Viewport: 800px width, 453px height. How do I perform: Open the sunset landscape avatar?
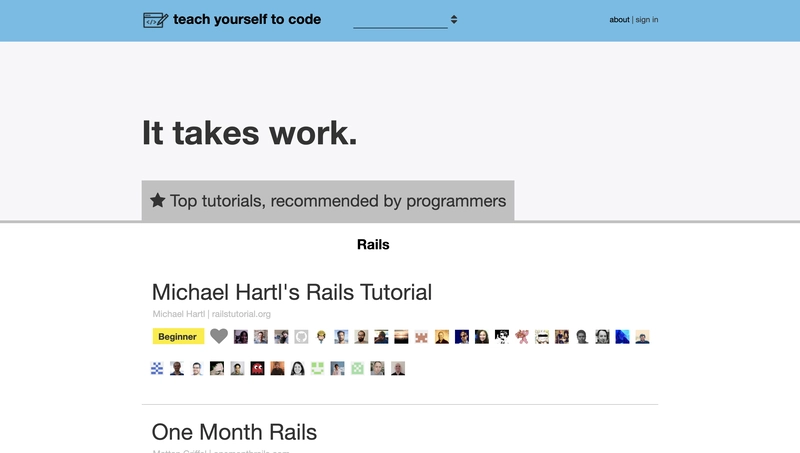coord(401,337)
